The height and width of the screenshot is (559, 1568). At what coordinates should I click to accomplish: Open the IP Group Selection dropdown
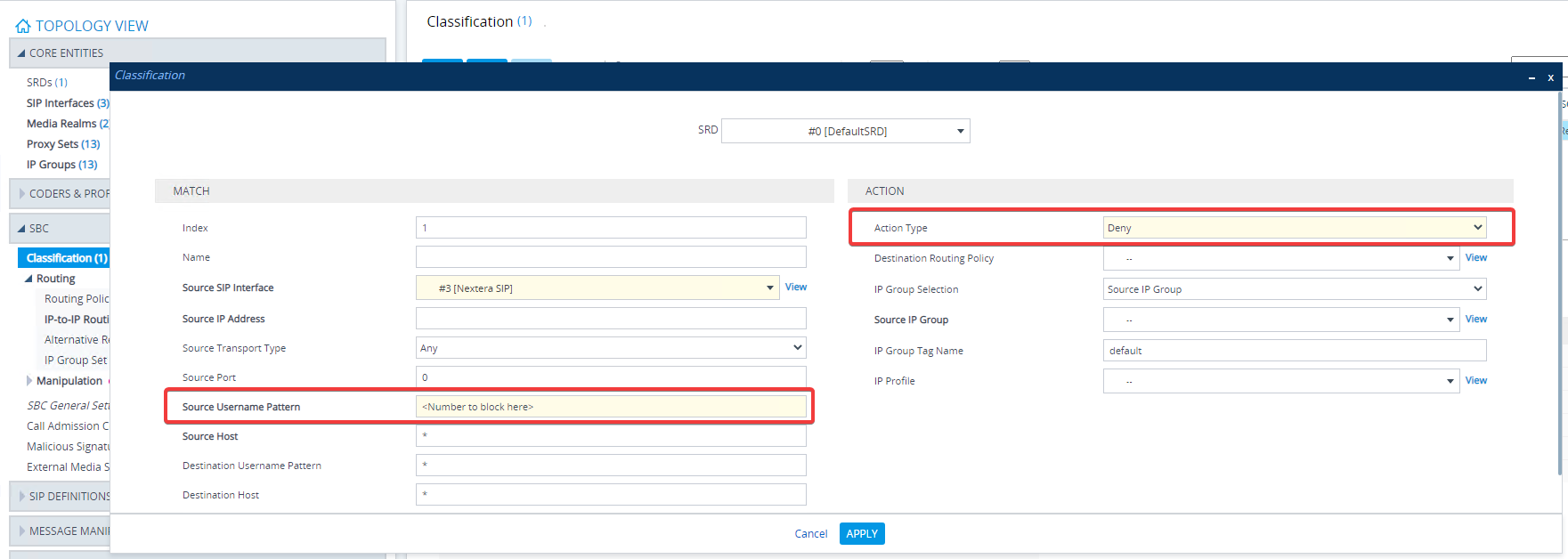pyautogui.click(x=1294, y=289)
